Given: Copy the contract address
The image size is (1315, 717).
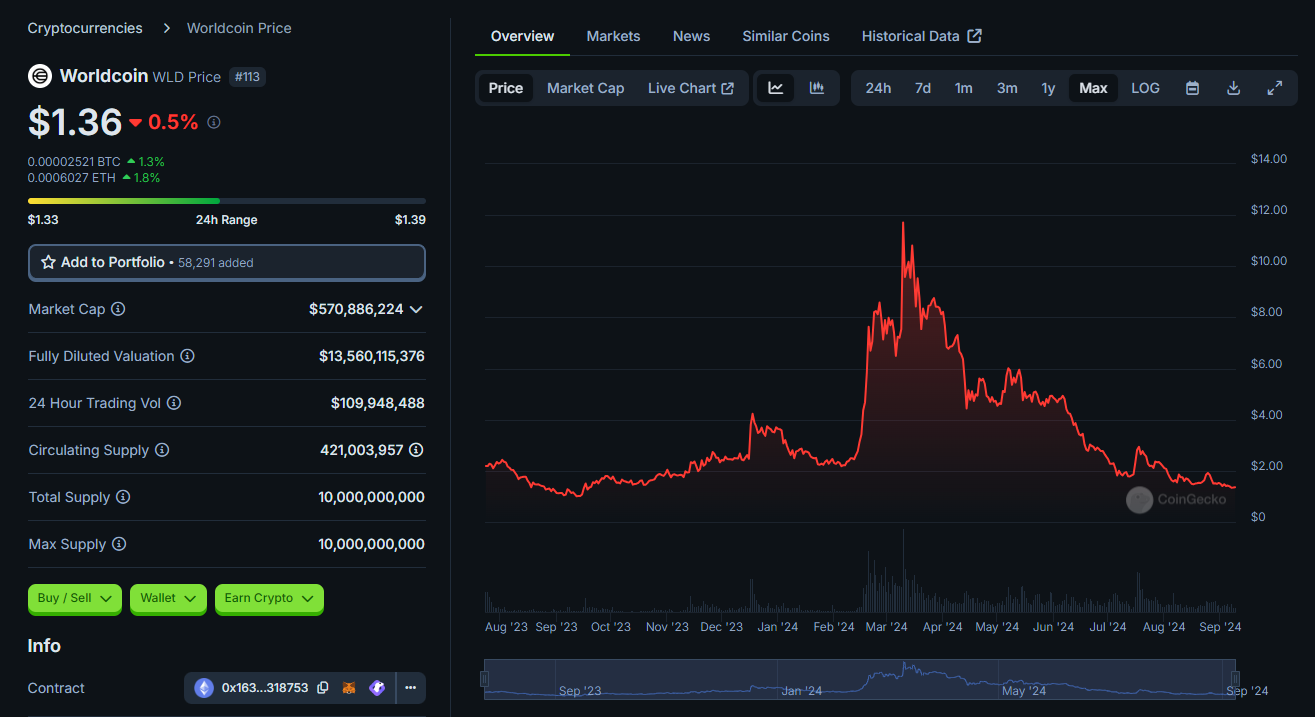Looking at the screenshot, I should click(323, 688).
